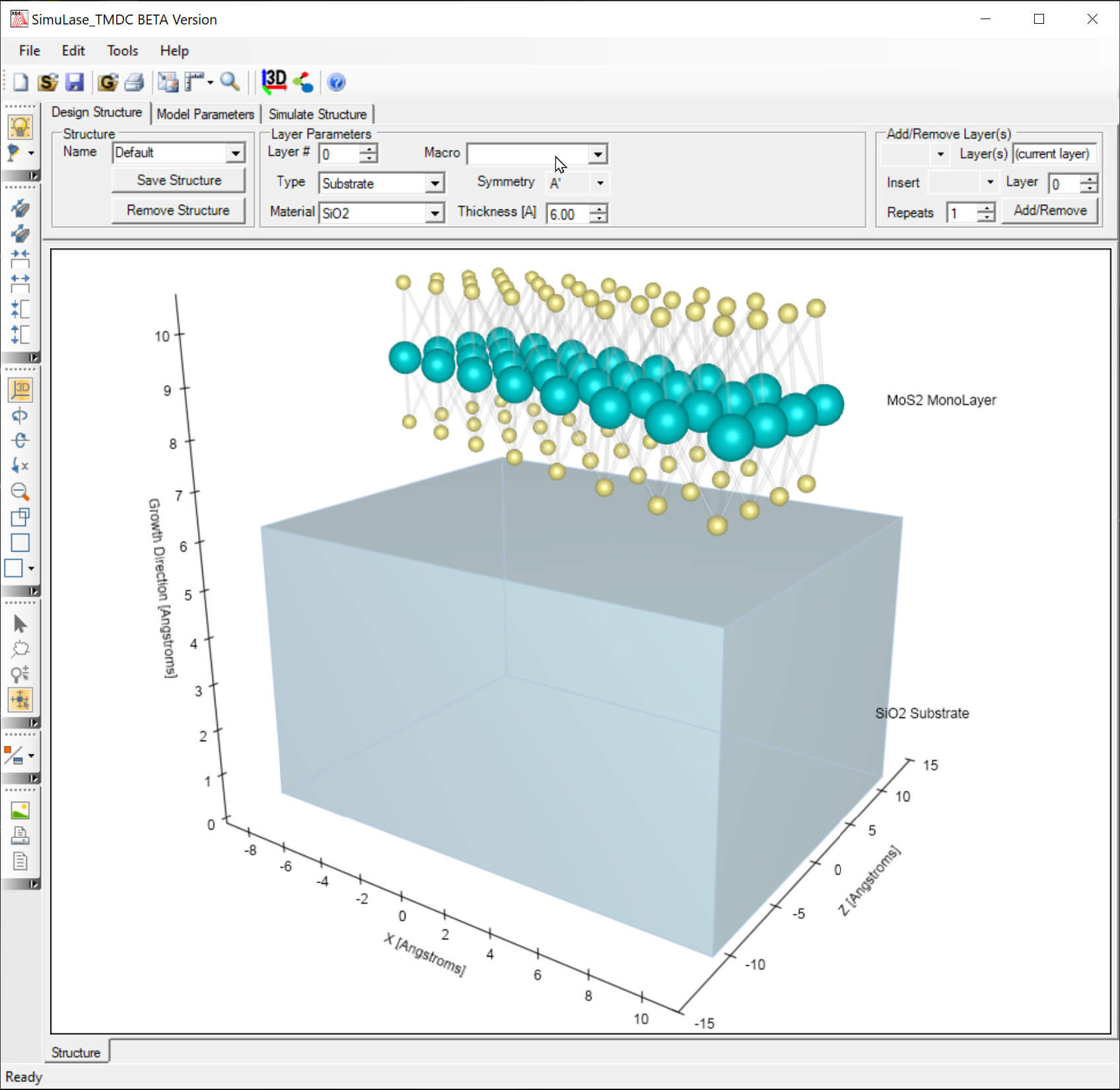Open the dropdown arrow next to ruler icon
1120x1090 pixels.
click(210, 83)
